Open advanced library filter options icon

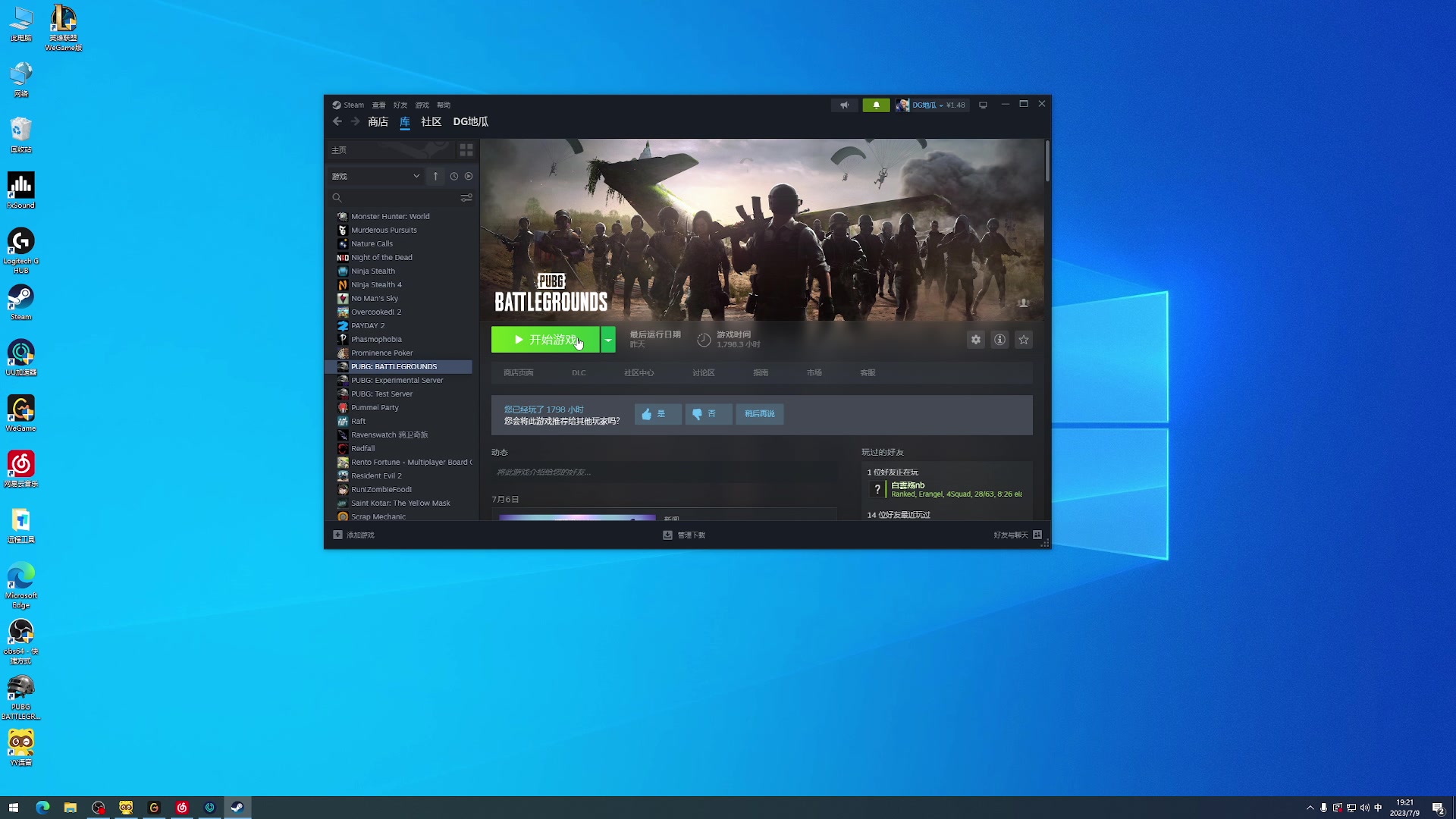pyautogui.click(x=466, y=198)
